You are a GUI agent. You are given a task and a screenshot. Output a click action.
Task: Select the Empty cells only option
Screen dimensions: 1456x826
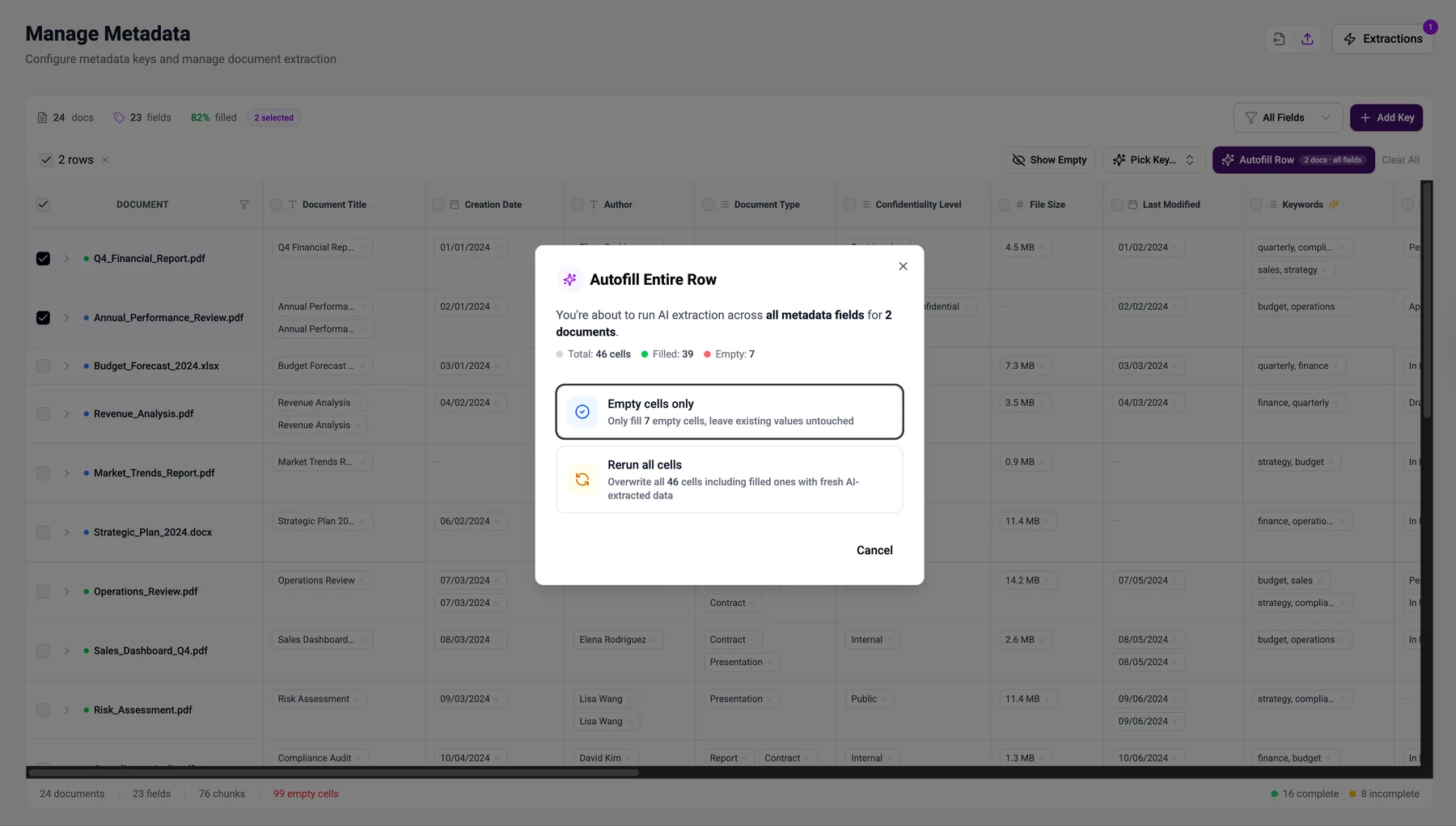tap(729, 412)
